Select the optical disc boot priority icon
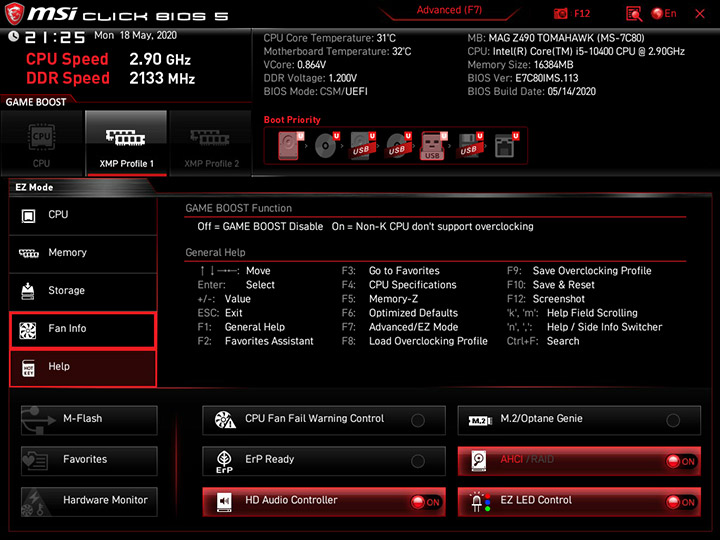 327,146
